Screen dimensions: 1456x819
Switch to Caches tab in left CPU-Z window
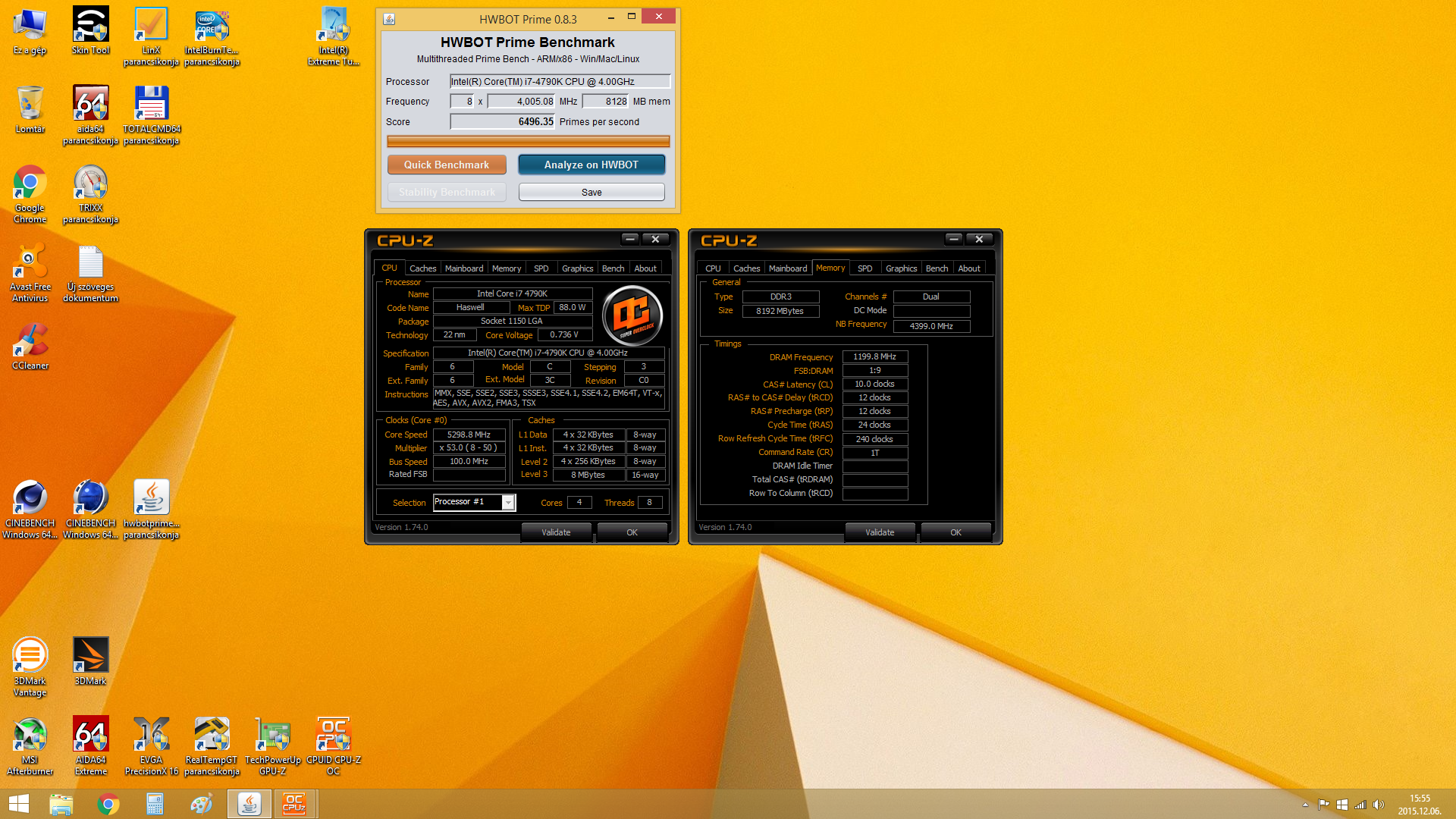(422, 268)
